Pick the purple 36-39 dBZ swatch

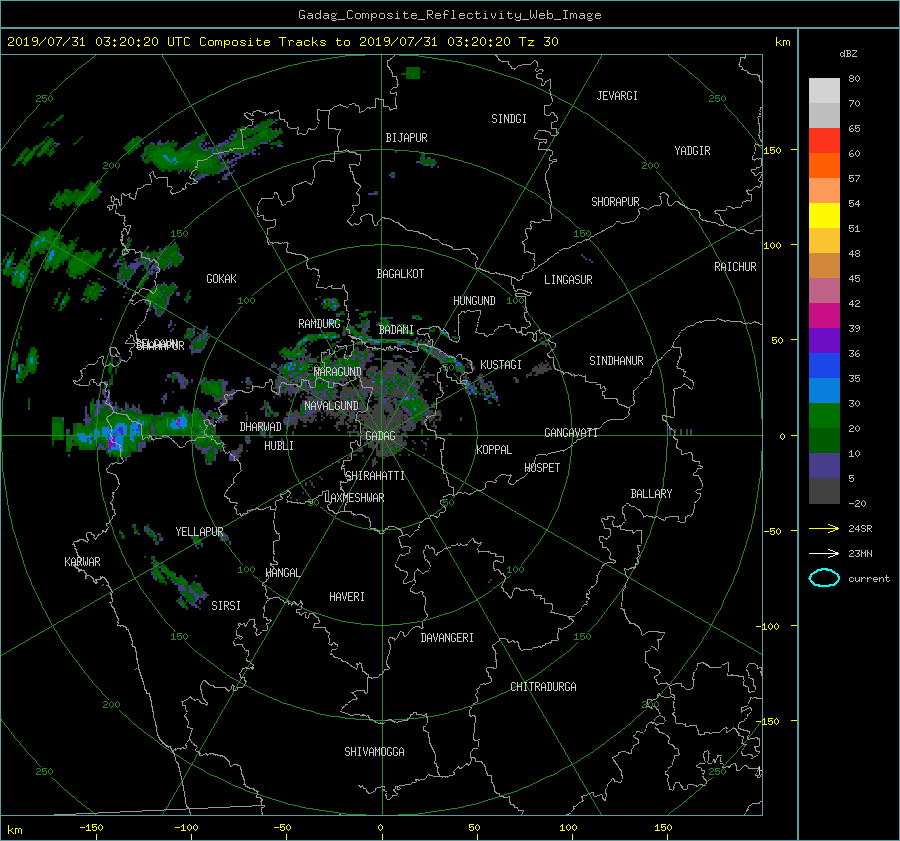coord(824,340)
